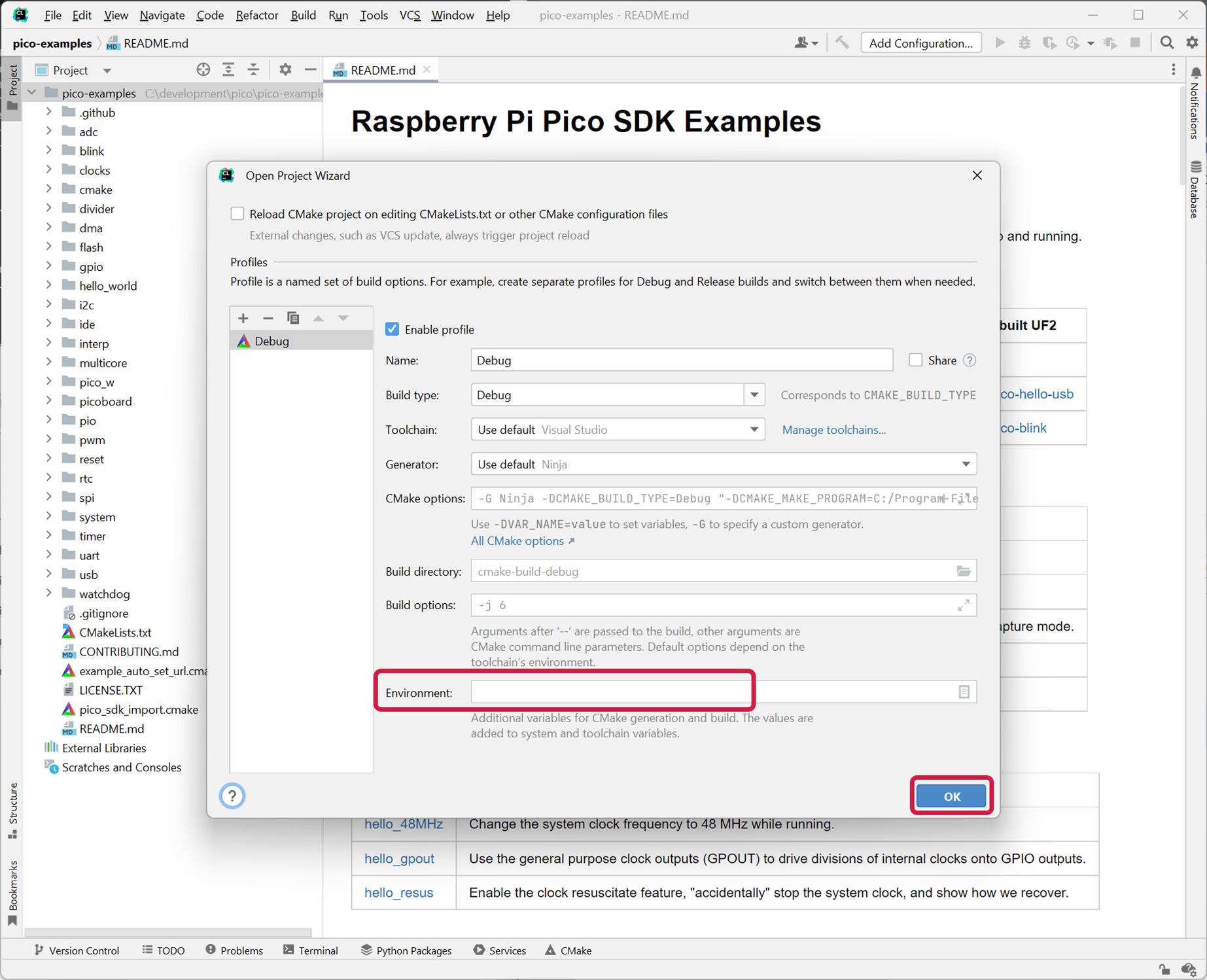Toggle Reload CMake project on editing checkbox
Viewport: 1207px width, 980px height.
point(237,214)
